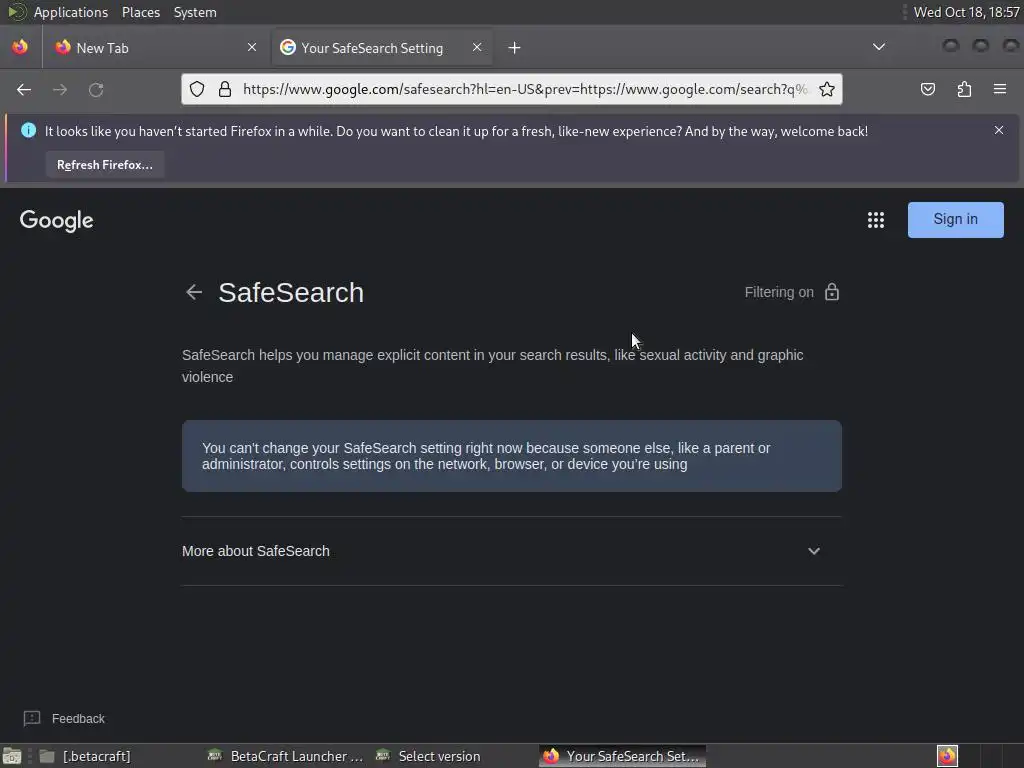Image resolution: width=1024 pixels, height=768 pixels.
Task: Click the info icon in notification bar
Action: pos(29,131)
